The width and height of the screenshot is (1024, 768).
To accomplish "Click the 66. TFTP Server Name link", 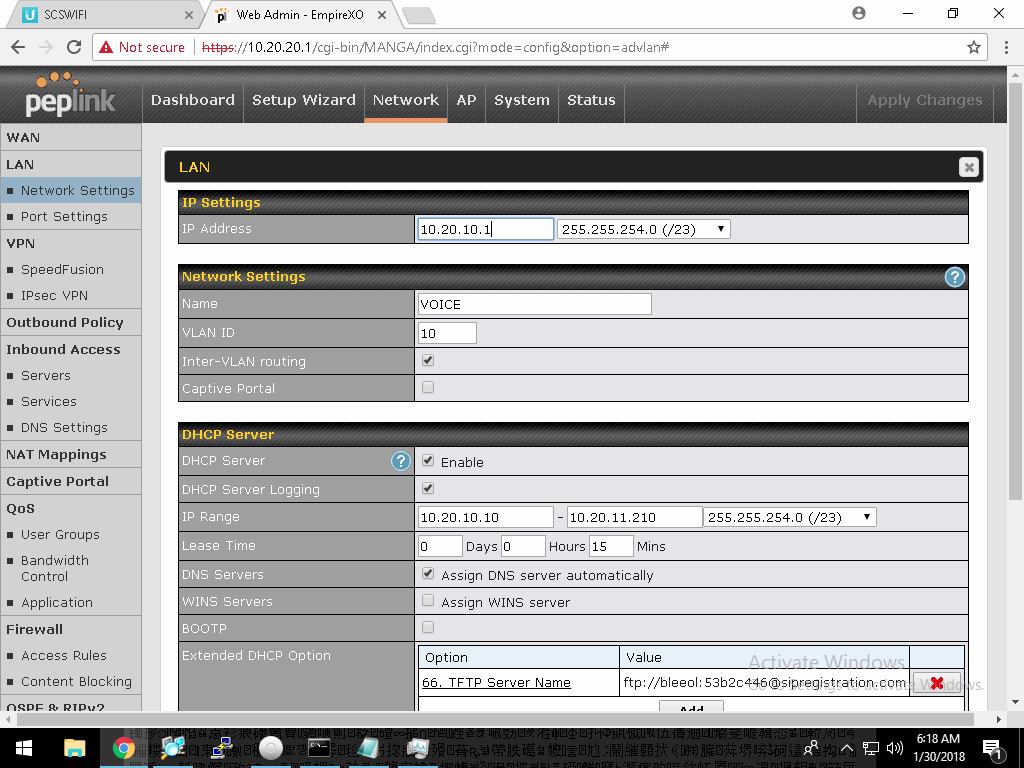I will [x=496, y=683].
